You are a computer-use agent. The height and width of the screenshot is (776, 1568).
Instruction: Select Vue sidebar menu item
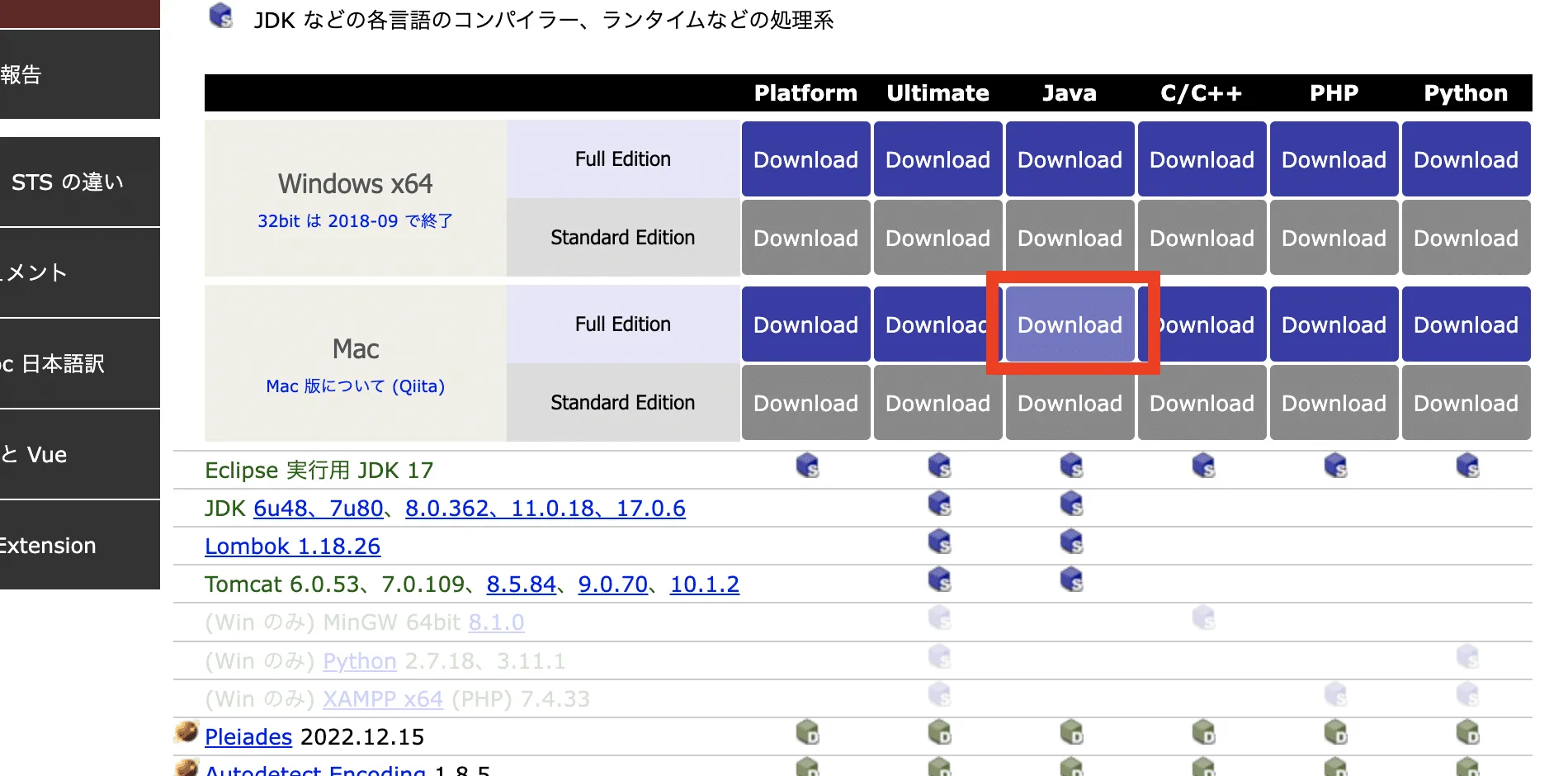click(78, 454)
